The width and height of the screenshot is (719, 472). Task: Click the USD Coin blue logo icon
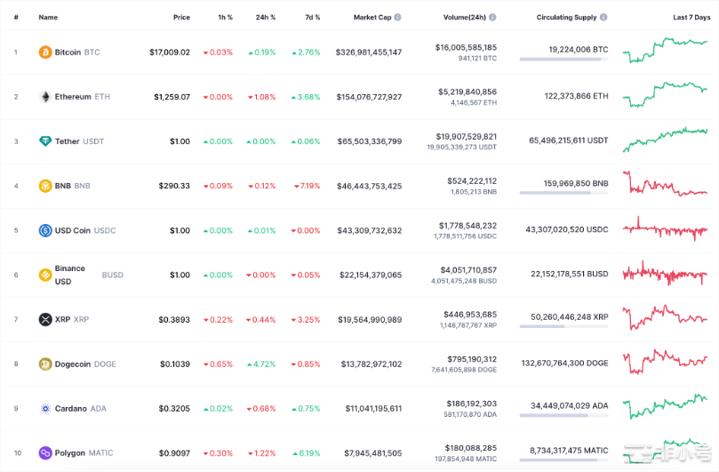coord(45,230)
